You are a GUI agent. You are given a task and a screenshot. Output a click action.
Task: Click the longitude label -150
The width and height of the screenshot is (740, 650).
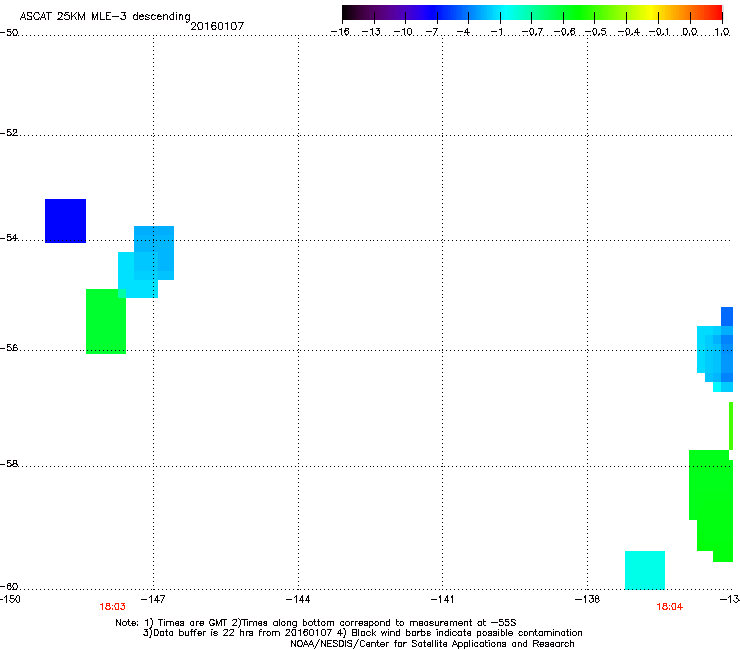10,599
